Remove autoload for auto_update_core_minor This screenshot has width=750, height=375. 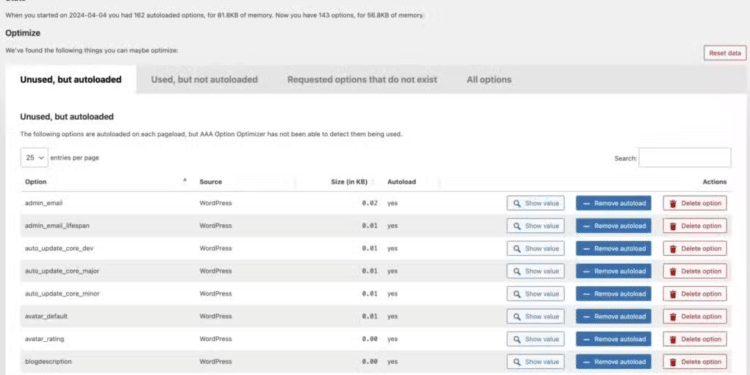(614, 294)
